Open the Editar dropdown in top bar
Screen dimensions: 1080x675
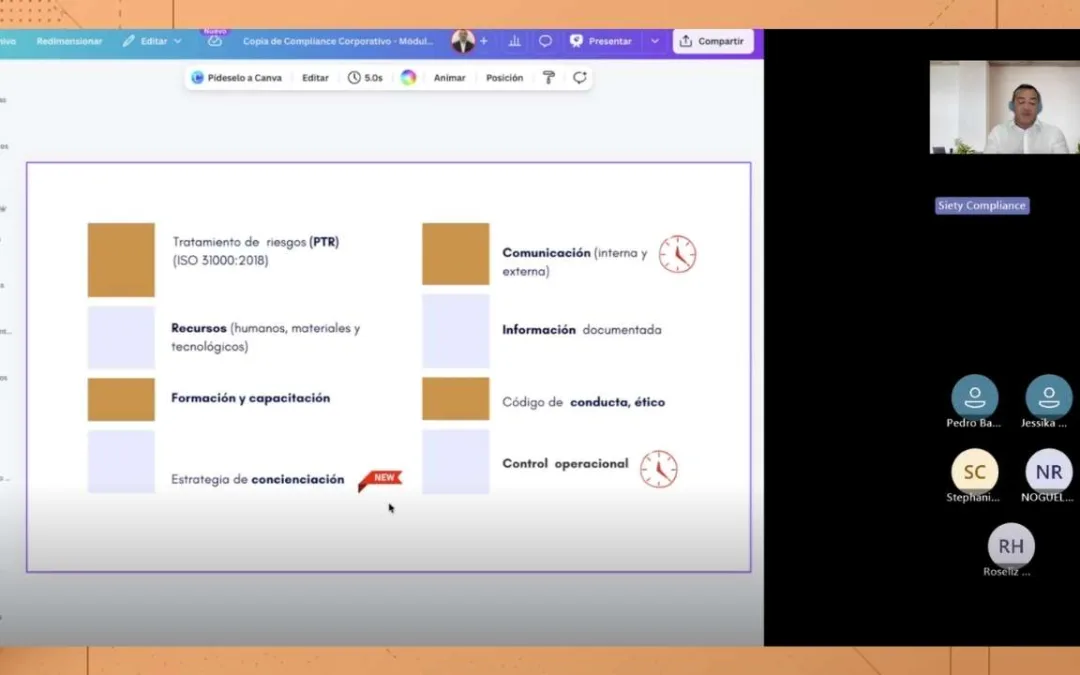pos(152,41)
